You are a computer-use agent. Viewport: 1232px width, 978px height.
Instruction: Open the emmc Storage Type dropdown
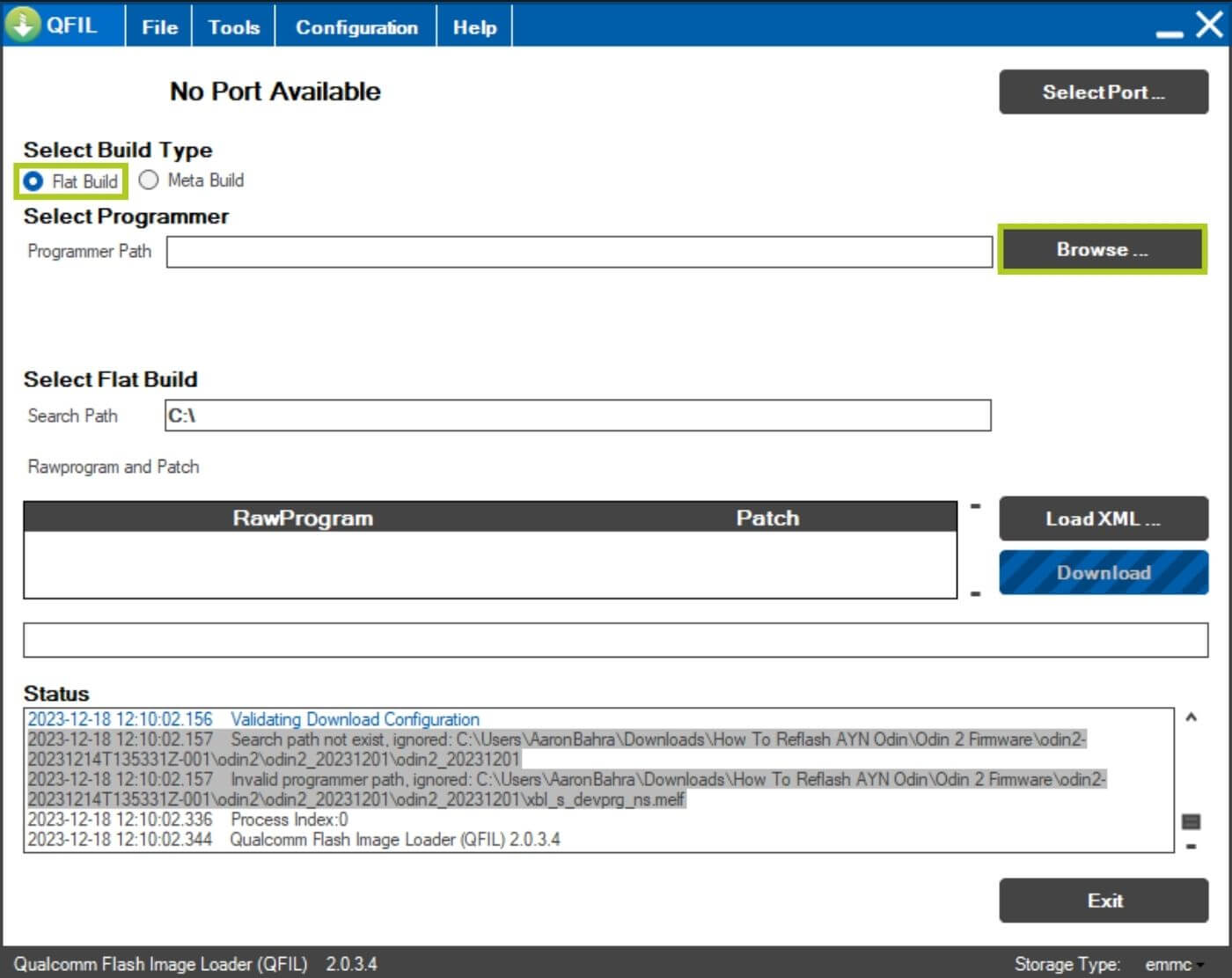pos(1175,965)
